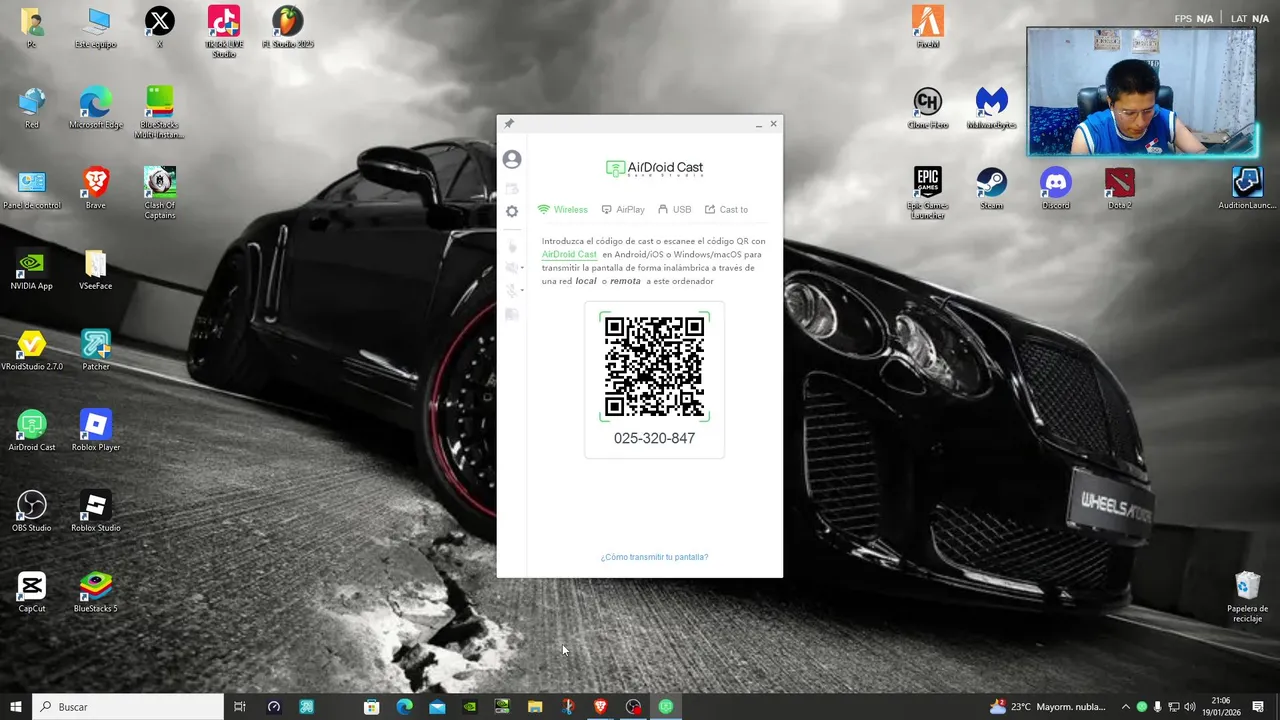Image resolution: width=1280 pixels, height=720 pixels.
Task: Toggle the muted microphone icon in sidebar
Action: 511,291
